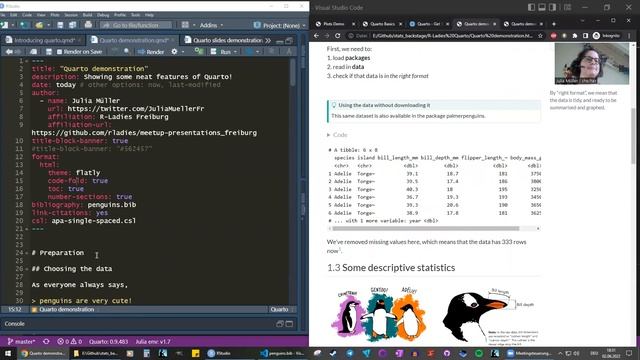
Task: Open Windows Start menu
Action: click(7, 353)
